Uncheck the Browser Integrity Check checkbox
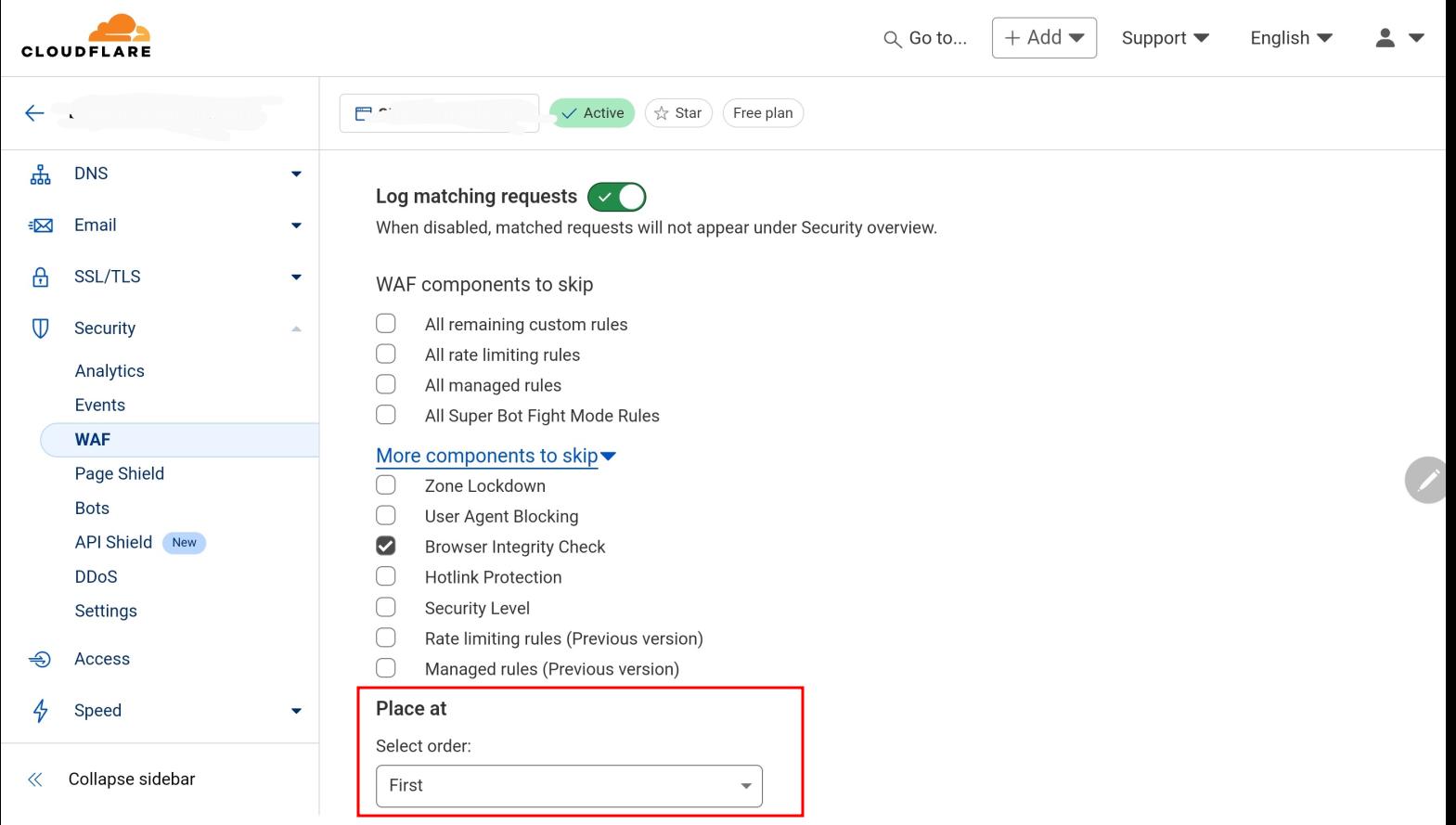 (x=386, y=547)
